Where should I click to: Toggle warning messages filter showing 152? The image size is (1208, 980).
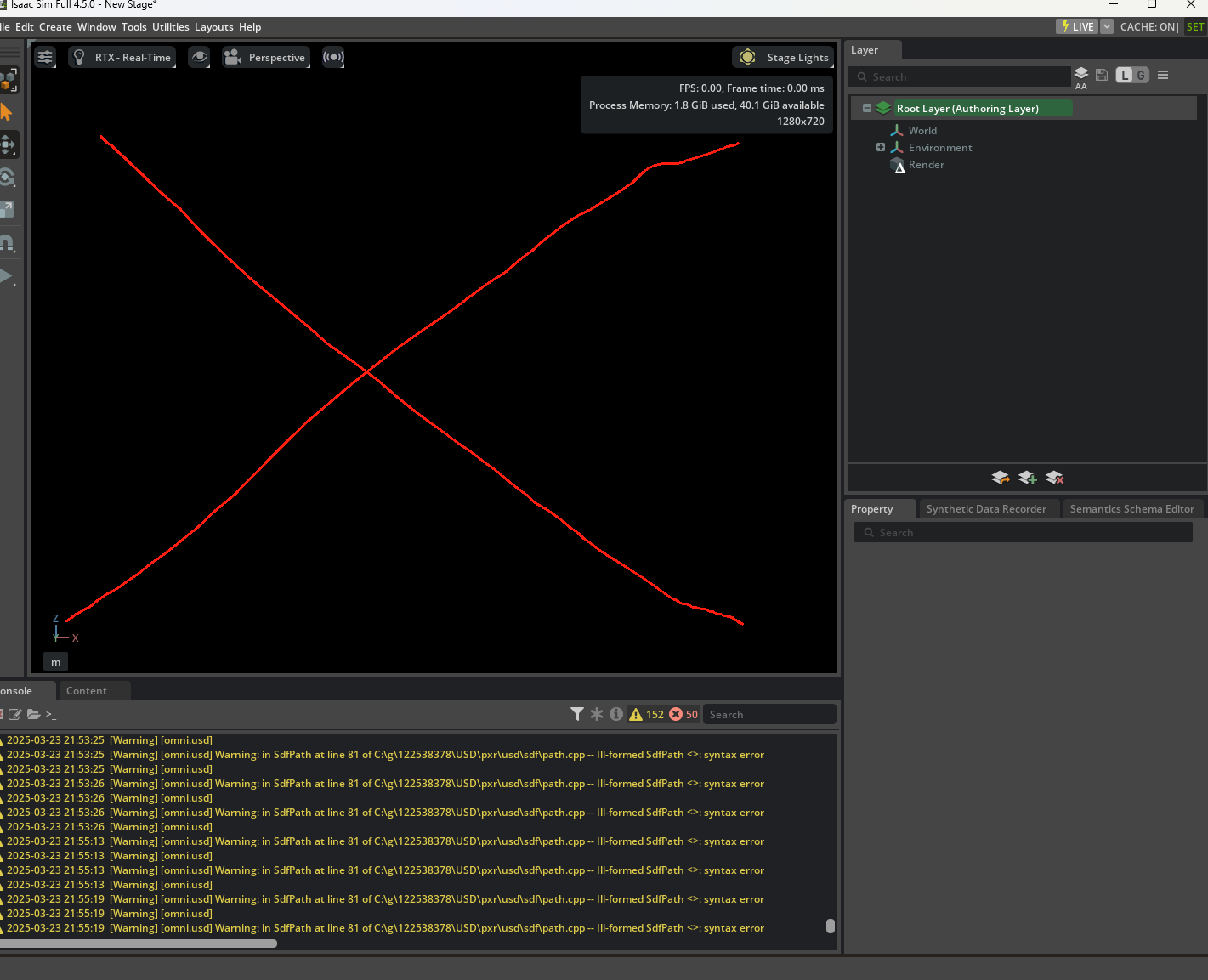[x=646, y=714]
